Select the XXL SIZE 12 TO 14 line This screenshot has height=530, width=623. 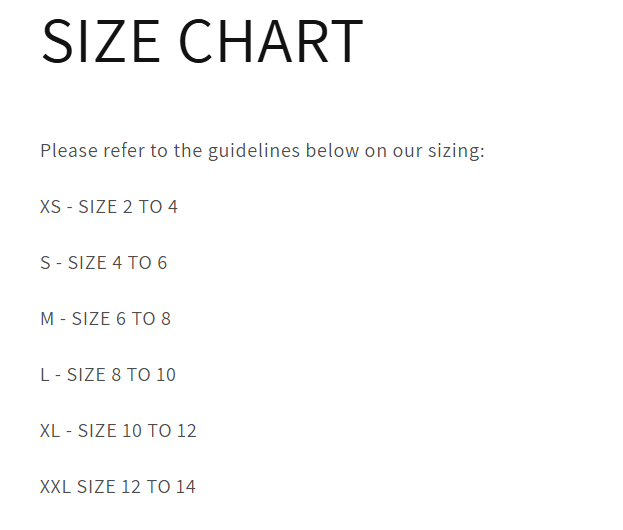[x=118, y=487]
